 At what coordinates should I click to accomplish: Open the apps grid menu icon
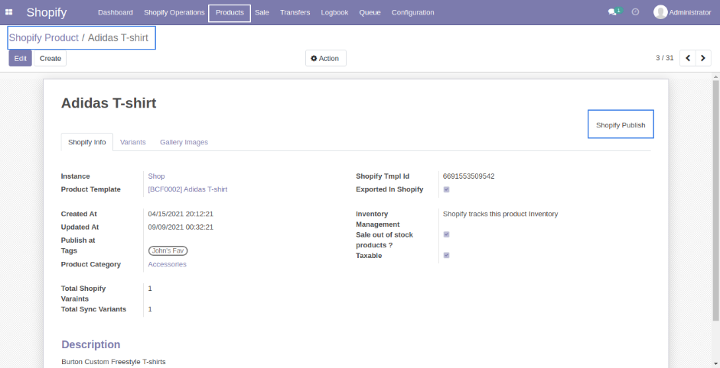pos(9,12)
